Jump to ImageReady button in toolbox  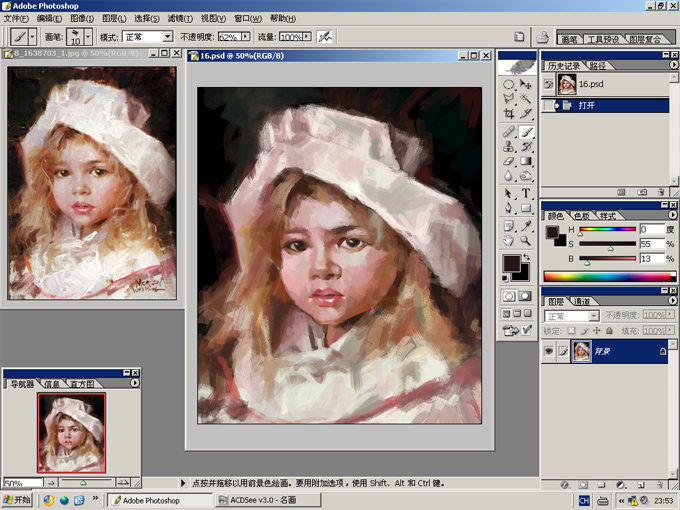coord(517,331)
